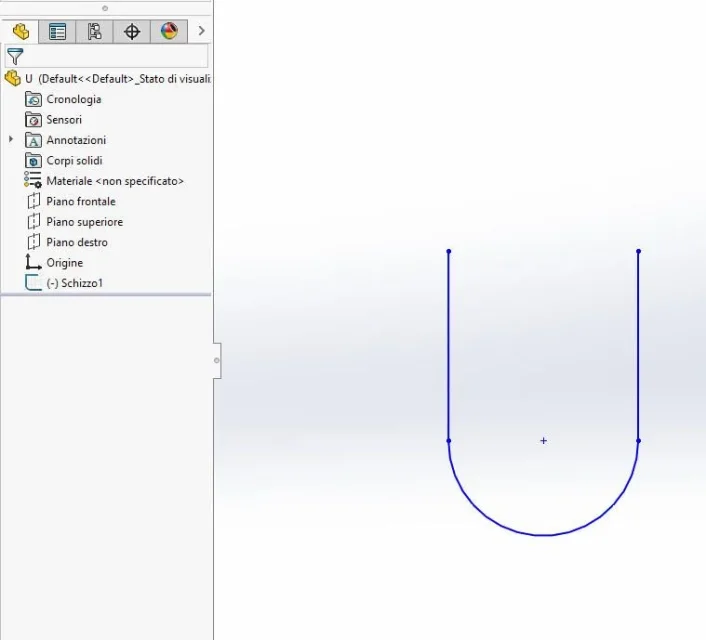Click the filter funnel icon
Image resolution: width=706 pixels, height=640 pixels.
[x=15, y=56]
